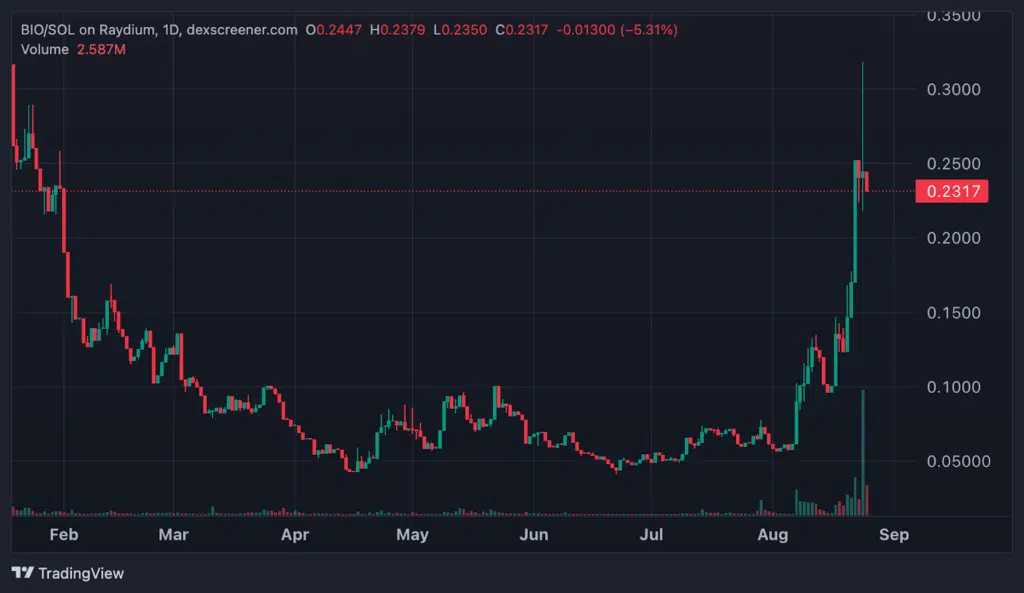Select the red current price flag 0.2317
The width and height of the screenshot is (1024, 593).
[x=951, y=191]
